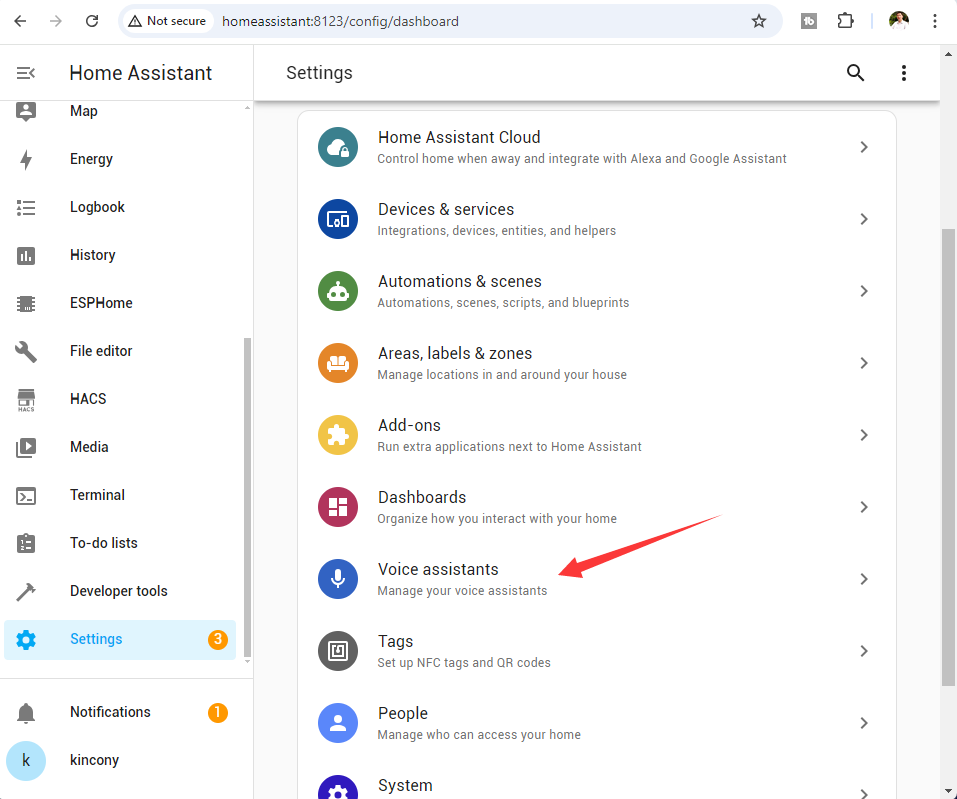The width and height of the screenshot is (957, 799).
Task: Open Add-ons settings entry
Action: (596, 435)
